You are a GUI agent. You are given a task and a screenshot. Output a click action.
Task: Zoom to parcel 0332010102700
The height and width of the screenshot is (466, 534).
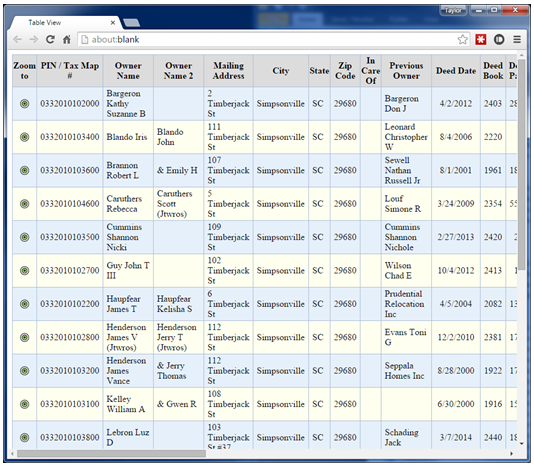(25, 270)
